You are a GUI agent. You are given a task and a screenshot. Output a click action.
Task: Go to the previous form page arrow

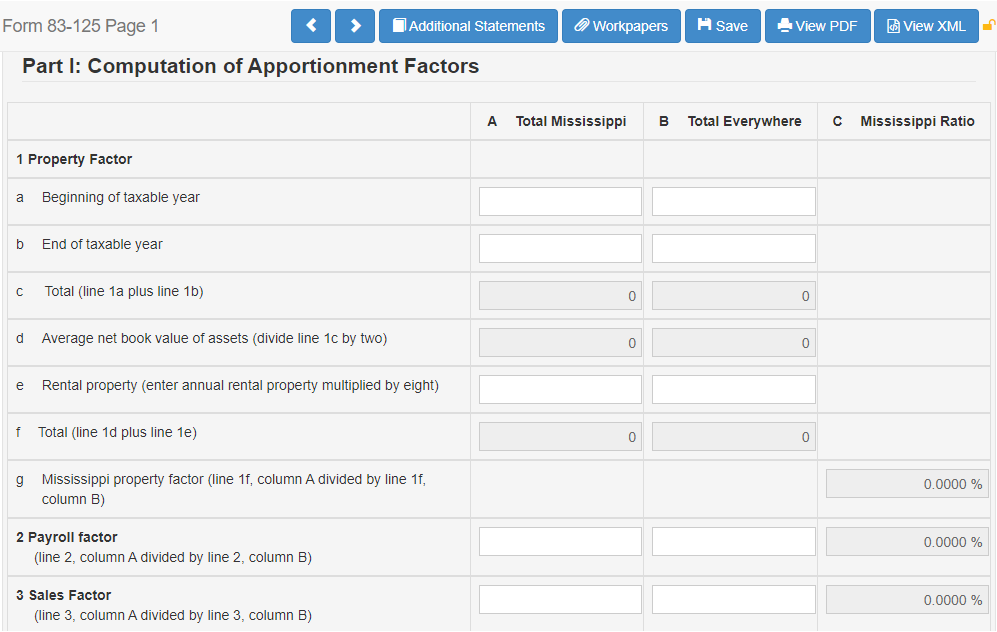[311, 26]
